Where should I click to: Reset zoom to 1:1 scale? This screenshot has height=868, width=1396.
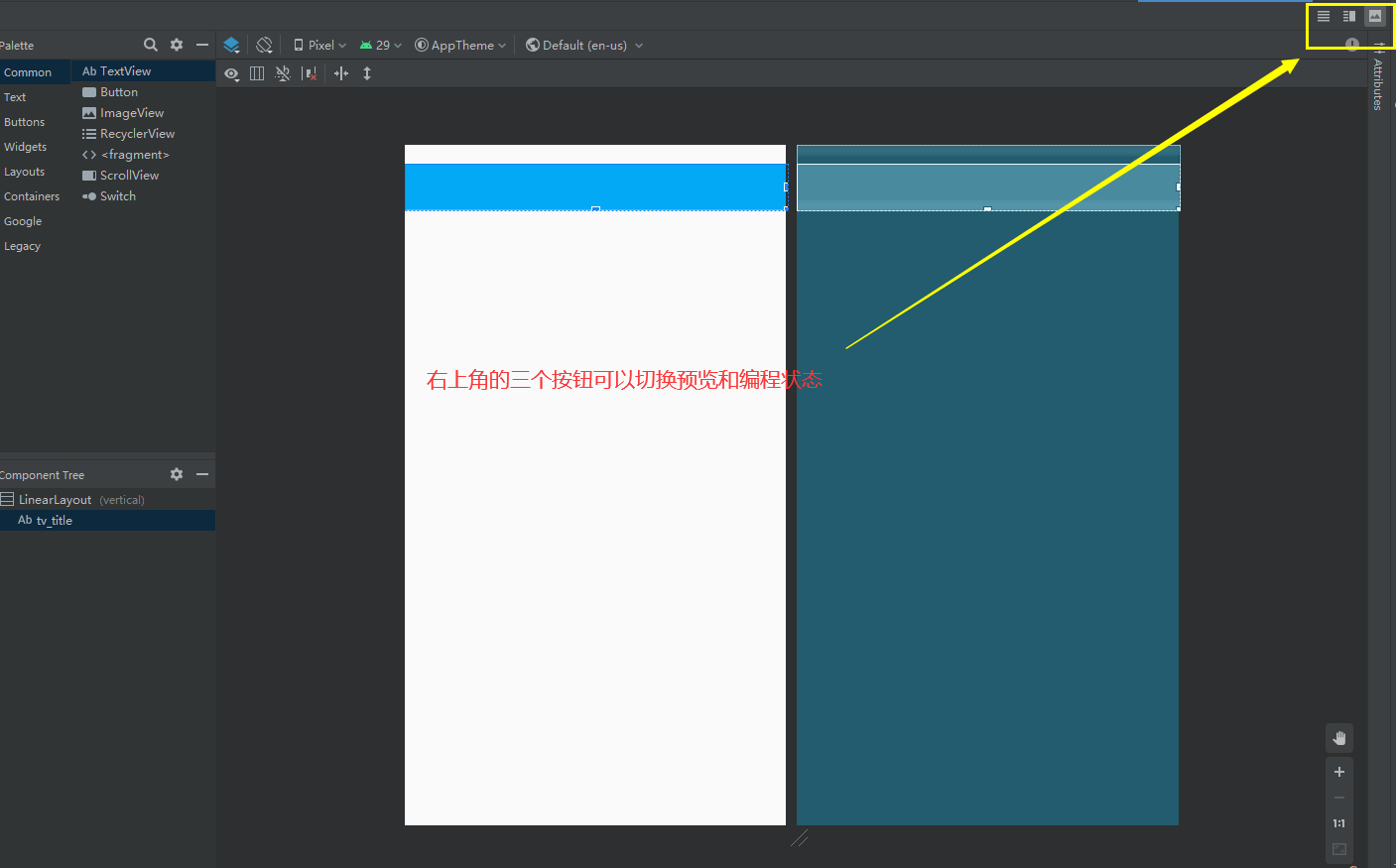[1338, 822]
